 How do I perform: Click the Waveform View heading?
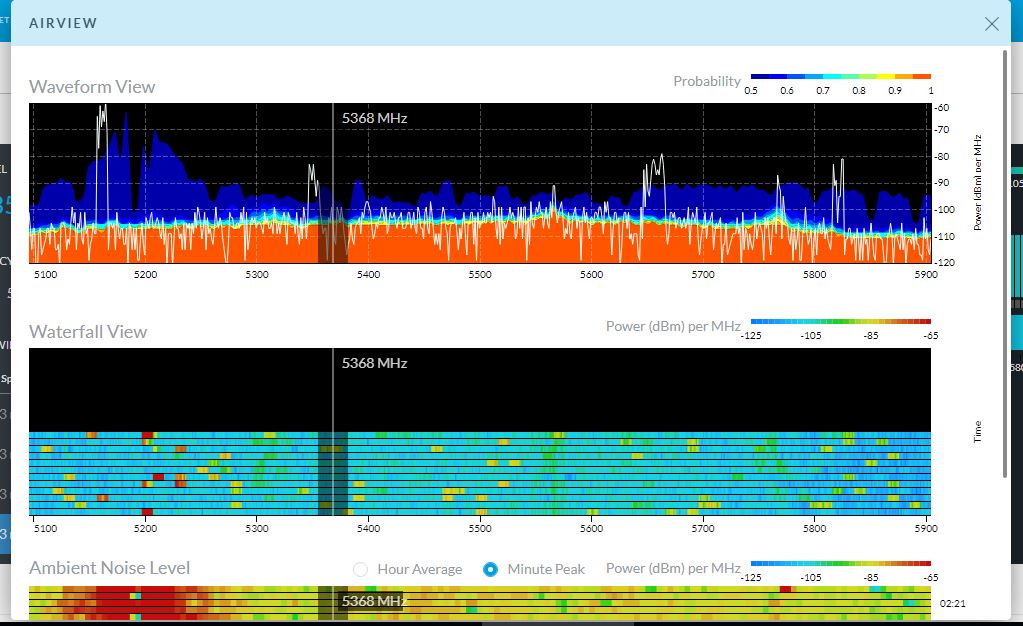pyautogui.click(x=92, y=87)
